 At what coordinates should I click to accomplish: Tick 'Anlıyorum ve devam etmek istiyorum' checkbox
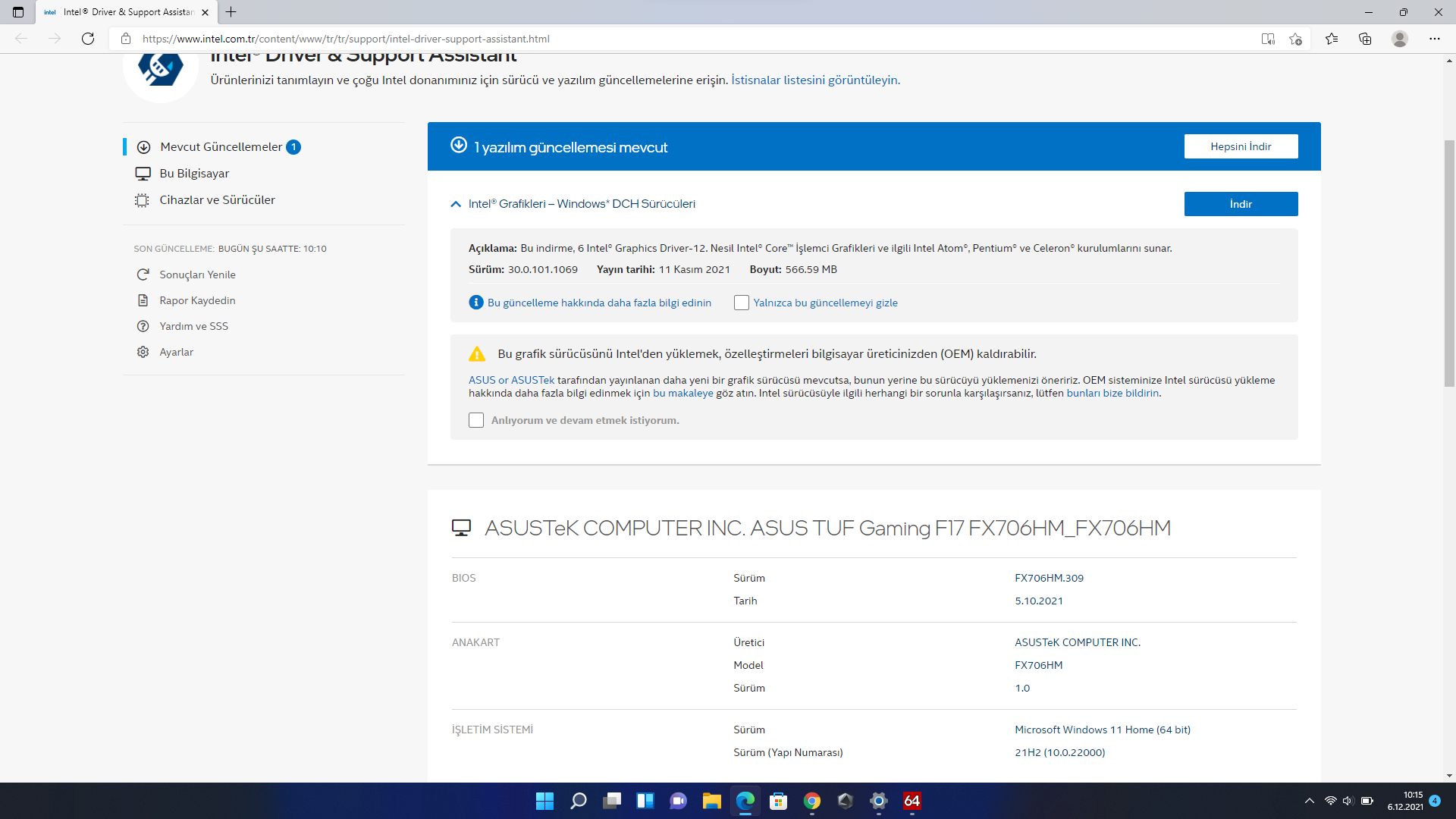476,420
